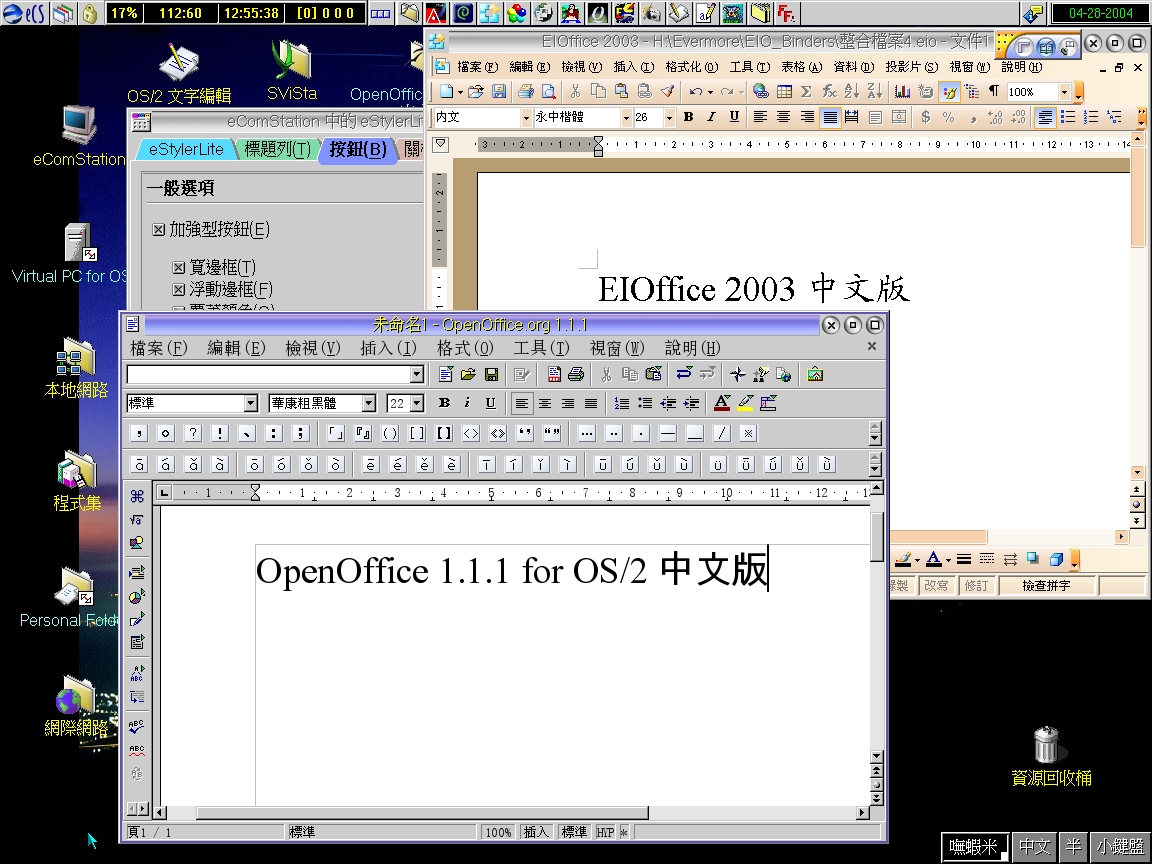The image size is (1152, 864).
Task: Click the highlighting color icon in OpenOffice
Action: coord(746,403)
